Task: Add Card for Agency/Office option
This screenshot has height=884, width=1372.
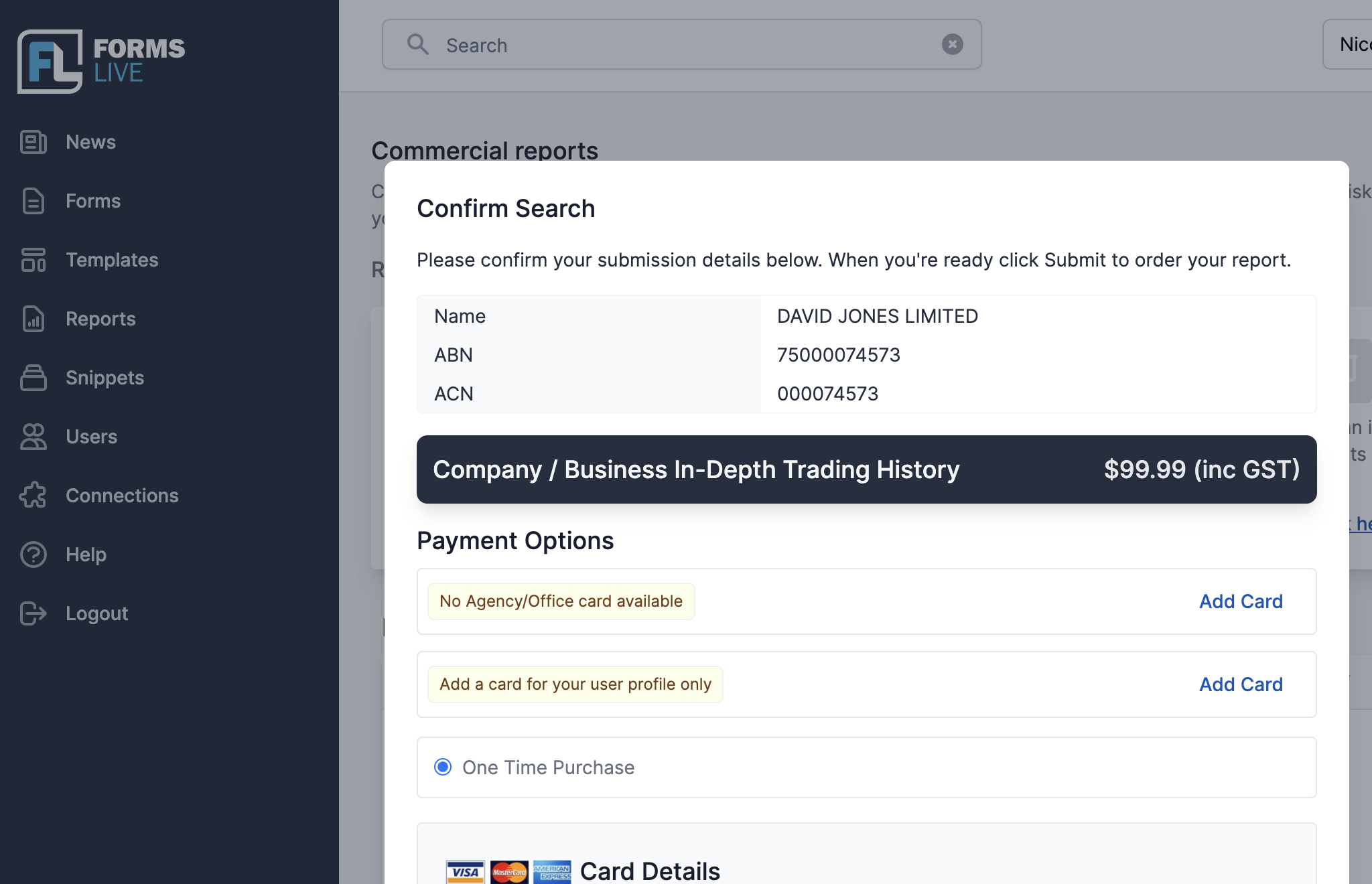Action: [1241, 601]
